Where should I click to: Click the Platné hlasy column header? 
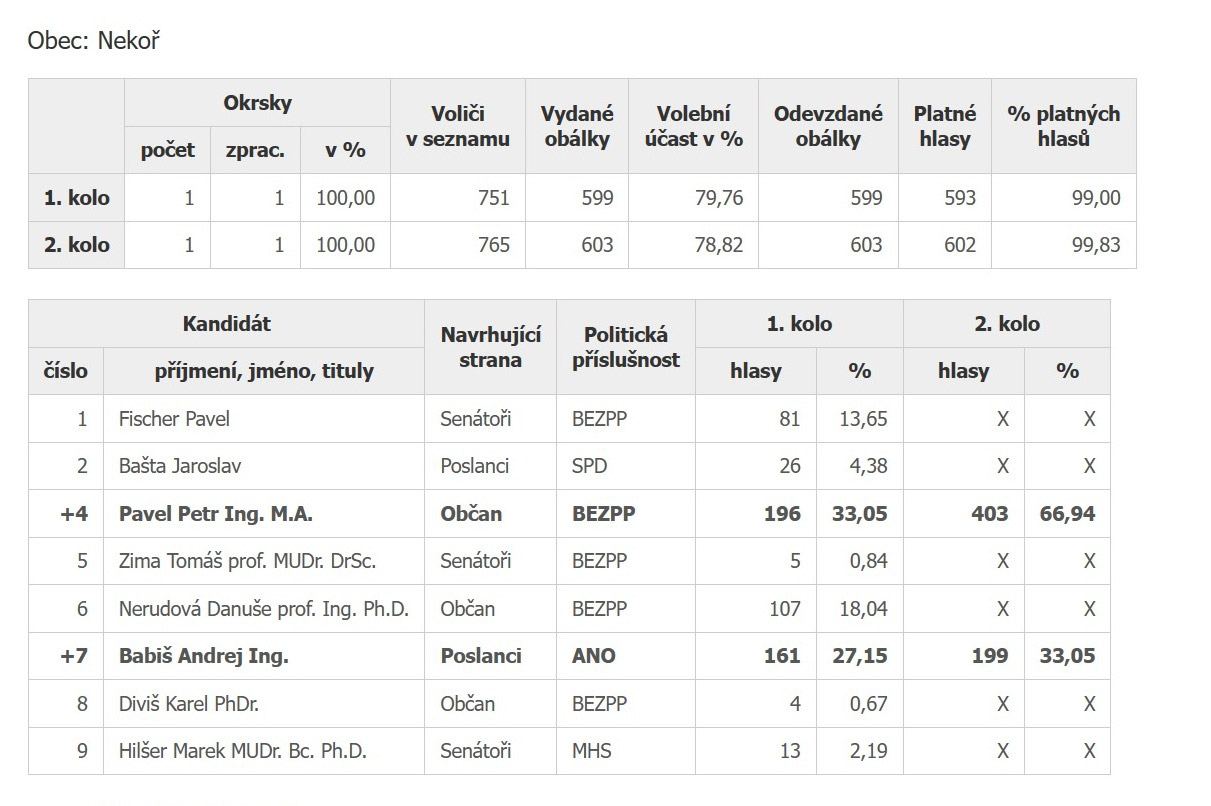click(944, 126)
